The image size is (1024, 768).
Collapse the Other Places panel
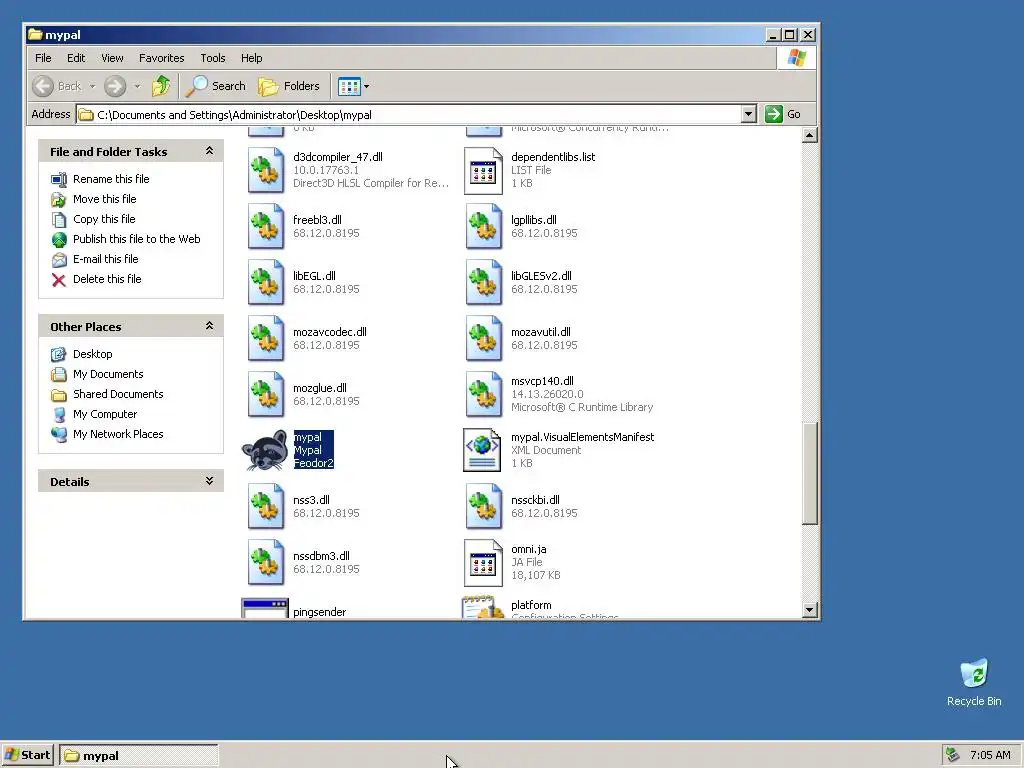pyautogui.click(x=209, y=325)
